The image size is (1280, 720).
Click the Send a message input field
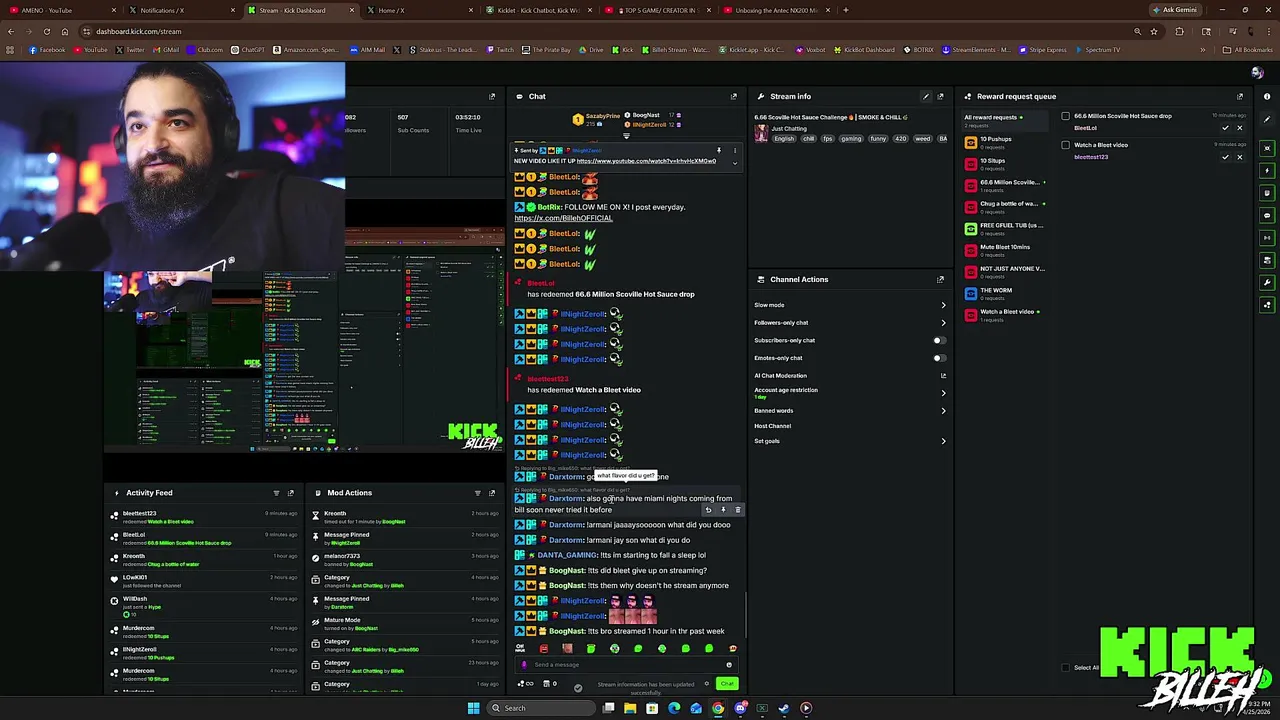point(628,665)
